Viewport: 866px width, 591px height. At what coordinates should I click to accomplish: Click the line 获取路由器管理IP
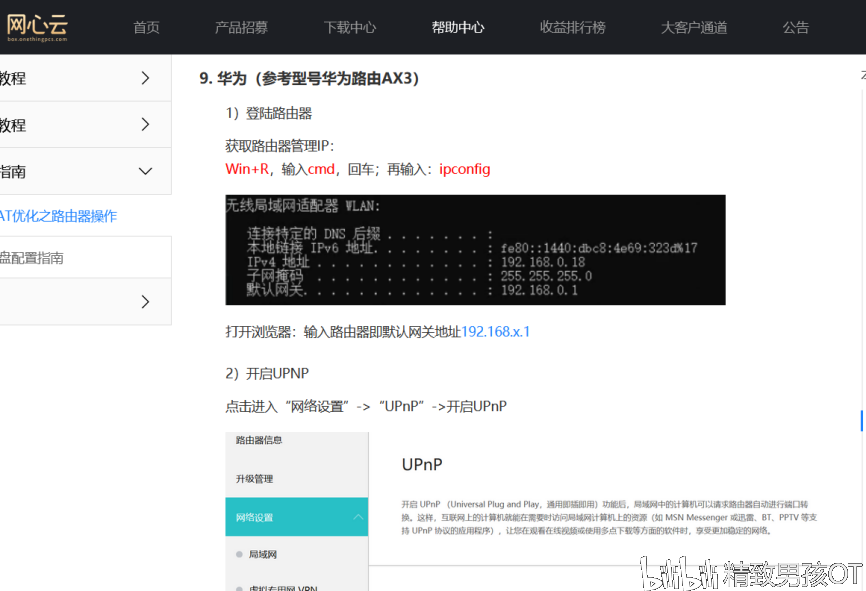coord(280,146)
